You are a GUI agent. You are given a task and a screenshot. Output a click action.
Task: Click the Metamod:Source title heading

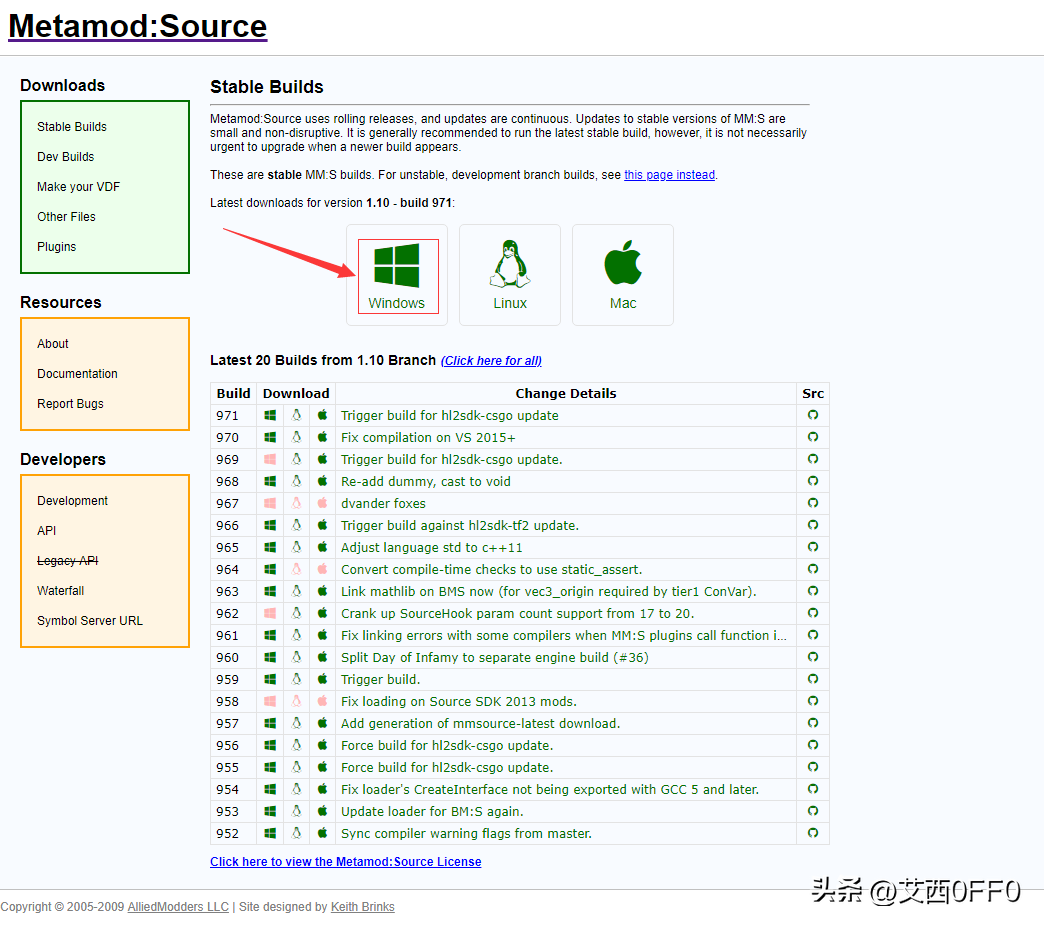[137, 27]
